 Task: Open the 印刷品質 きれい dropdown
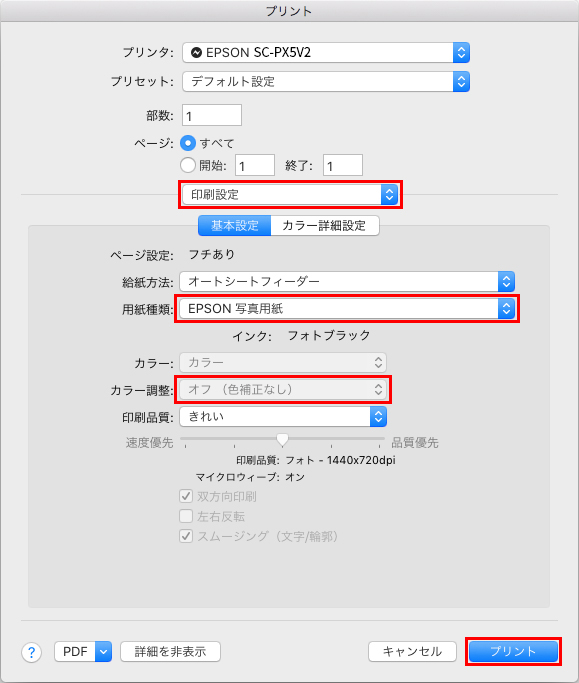pyautogui.click(x=283, y=416)
